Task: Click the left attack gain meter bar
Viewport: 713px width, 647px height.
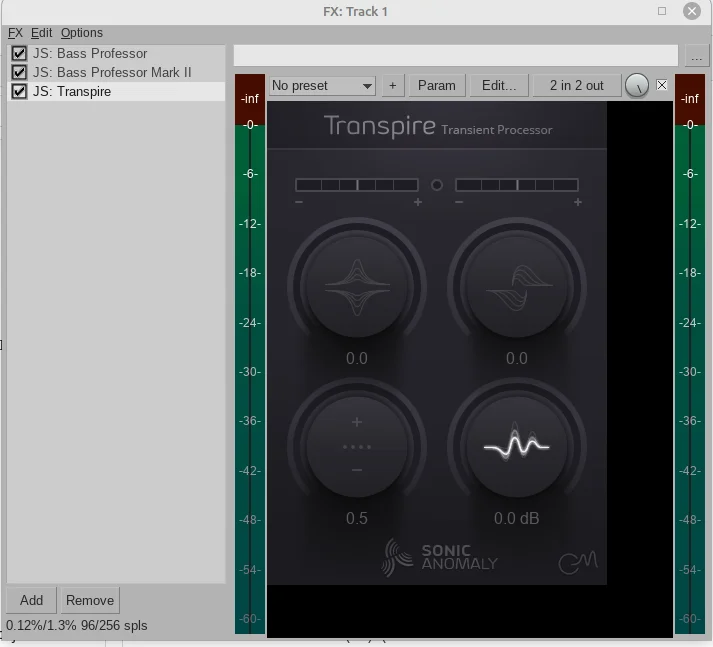Action: (x=357, y=185)
